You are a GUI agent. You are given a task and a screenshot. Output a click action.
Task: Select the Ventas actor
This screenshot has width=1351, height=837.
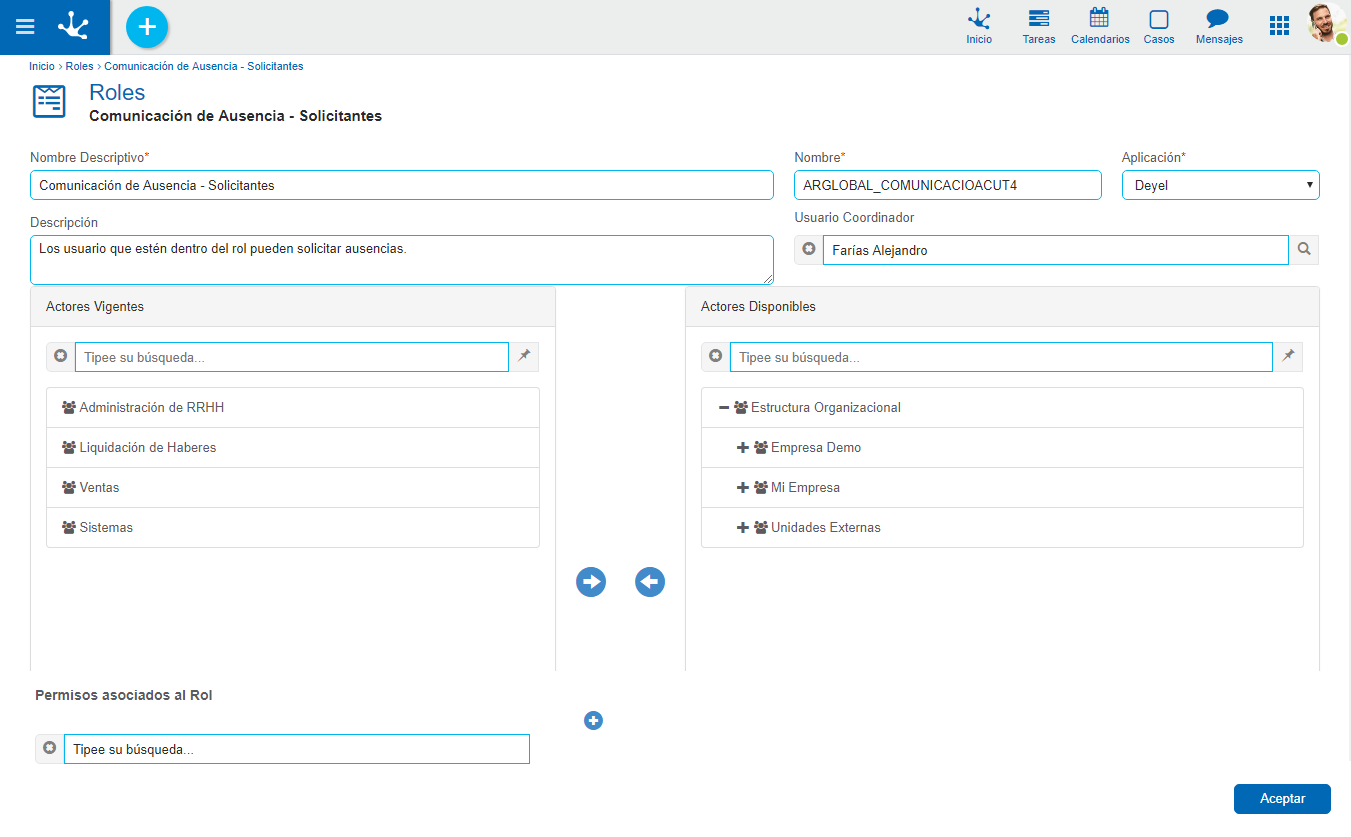293,488
